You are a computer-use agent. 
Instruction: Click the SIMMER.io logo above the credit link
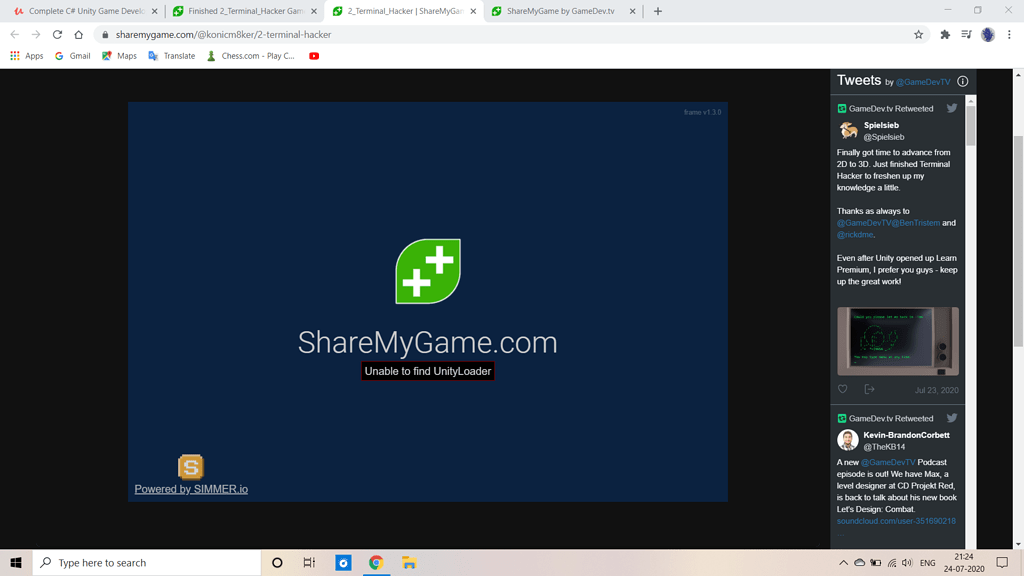click(x=190, y=465)
